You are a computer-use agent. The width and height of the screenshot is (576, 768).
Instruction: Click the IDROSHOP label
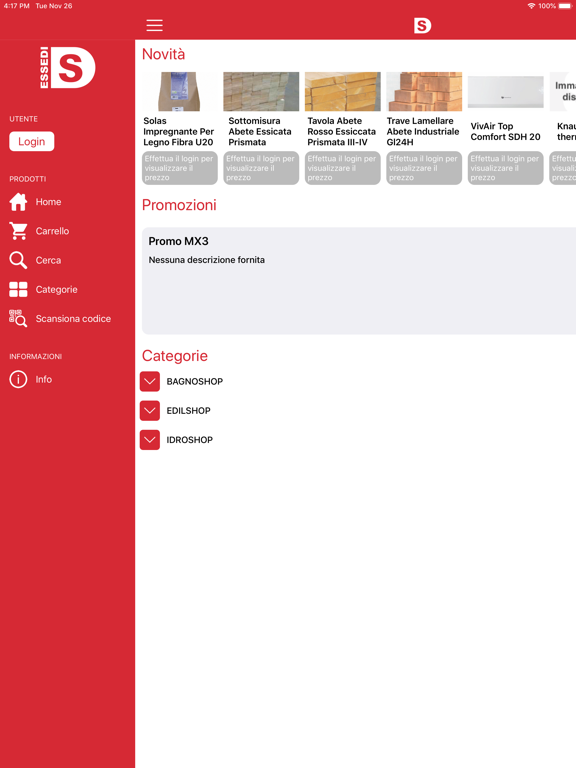click(x=190, y=440)
